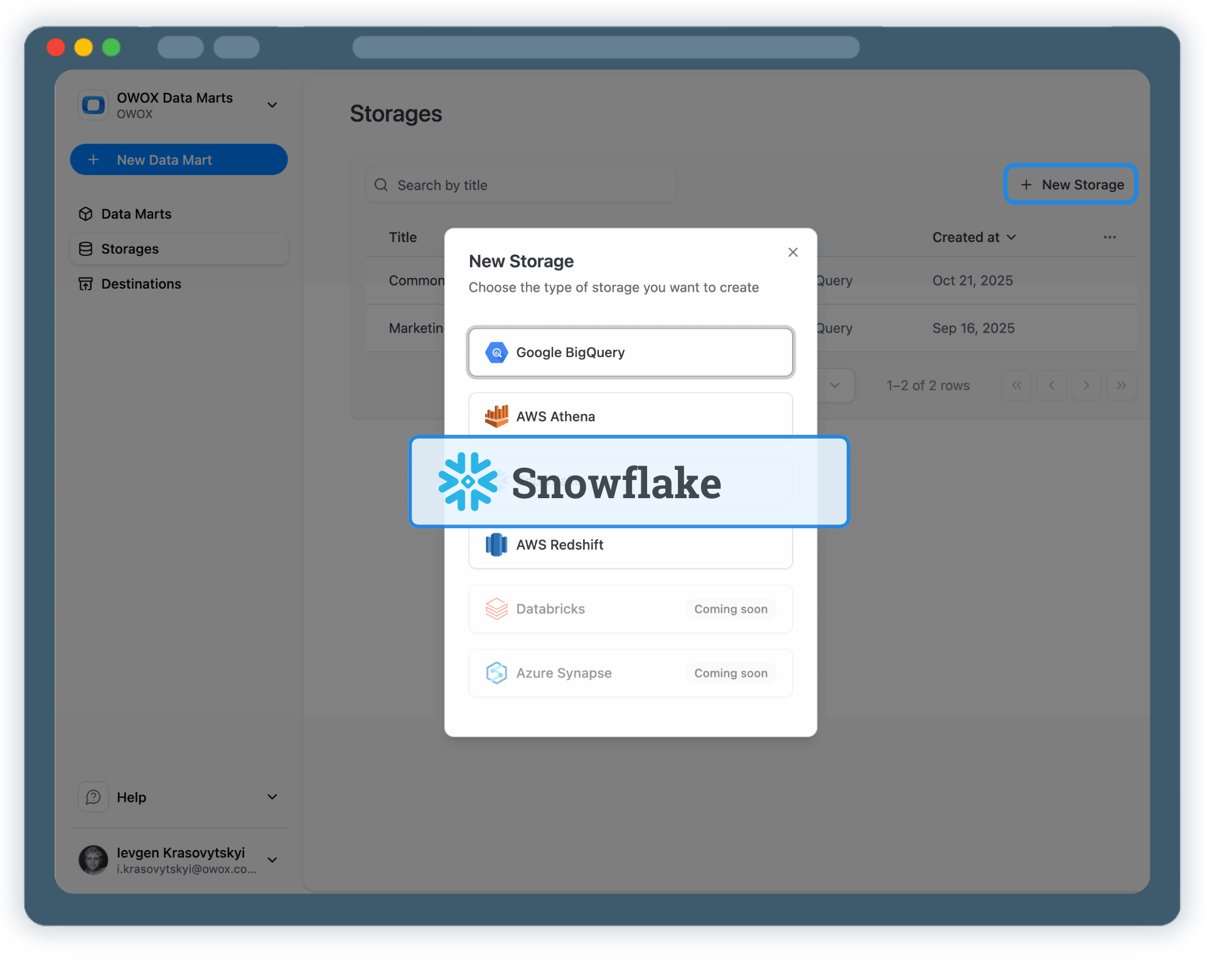This screenshot has height=980, width=1205.
Task: Click the Data Marts cube icon in sidebar
Action: (86, 213)
